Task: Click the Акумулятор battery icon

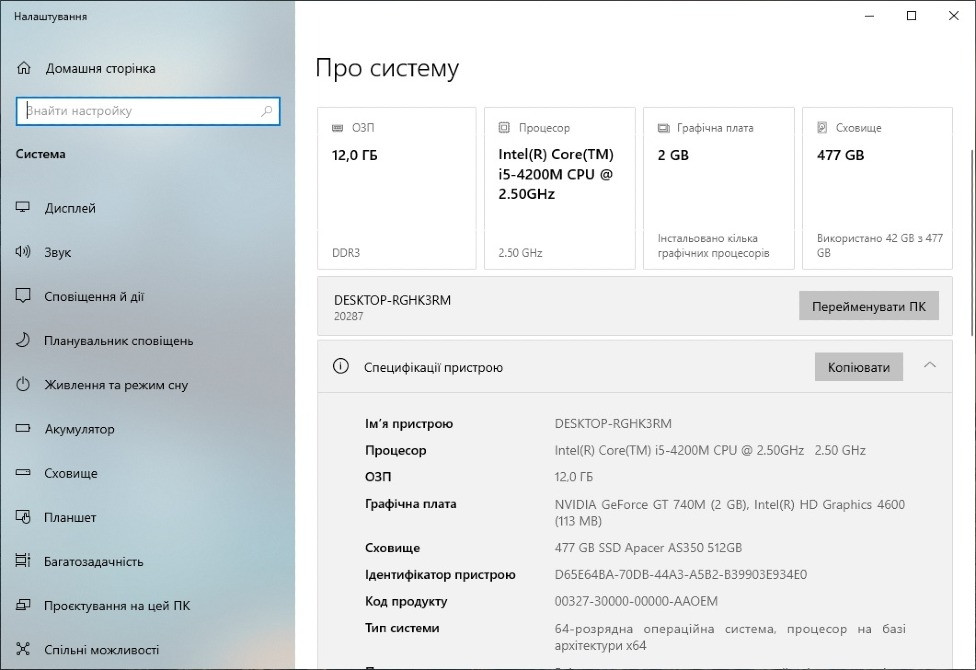Action: tap(23, 429)
